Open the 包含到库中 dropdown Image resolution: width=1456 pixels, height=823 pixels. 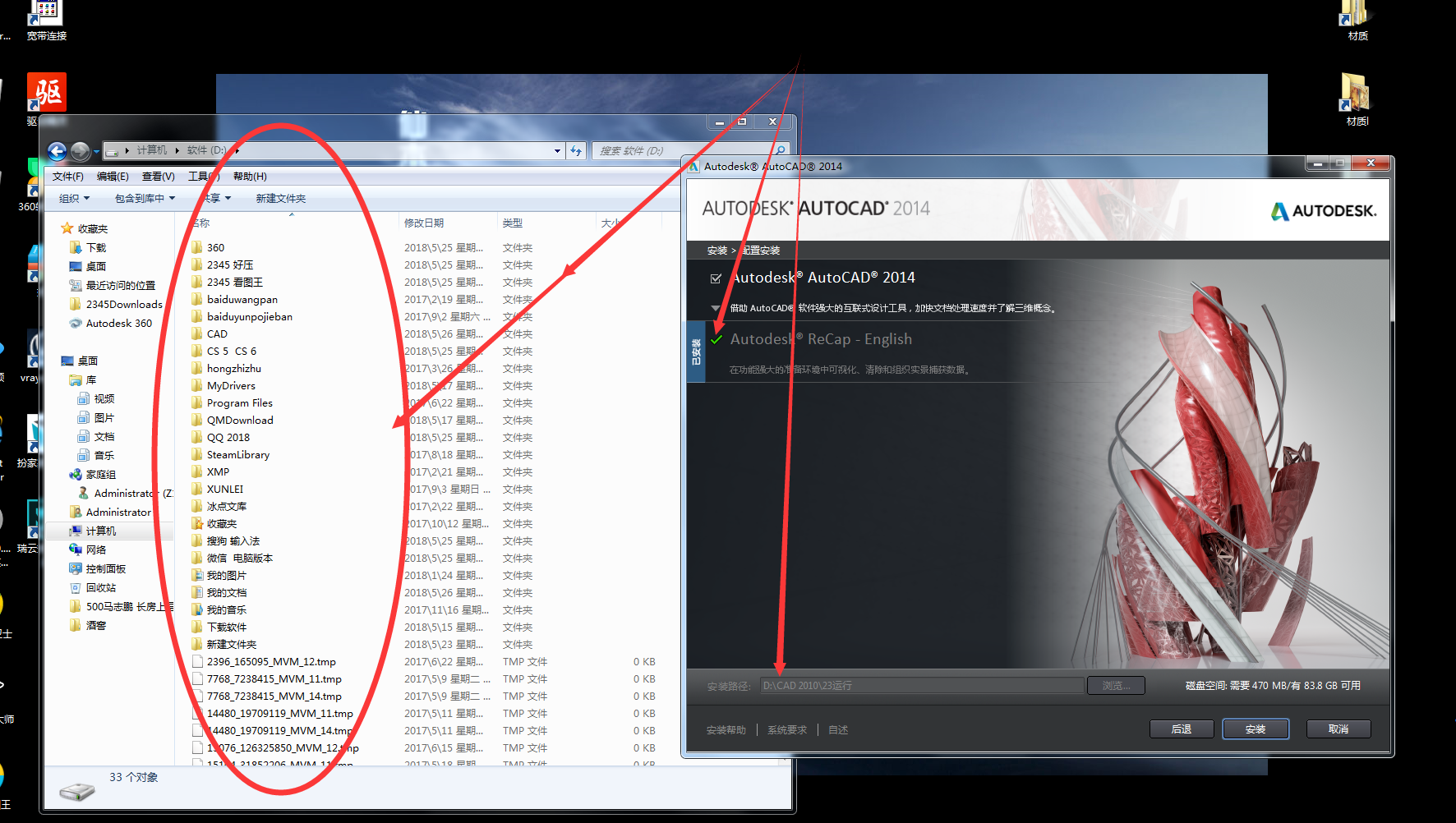click(145, 198)
